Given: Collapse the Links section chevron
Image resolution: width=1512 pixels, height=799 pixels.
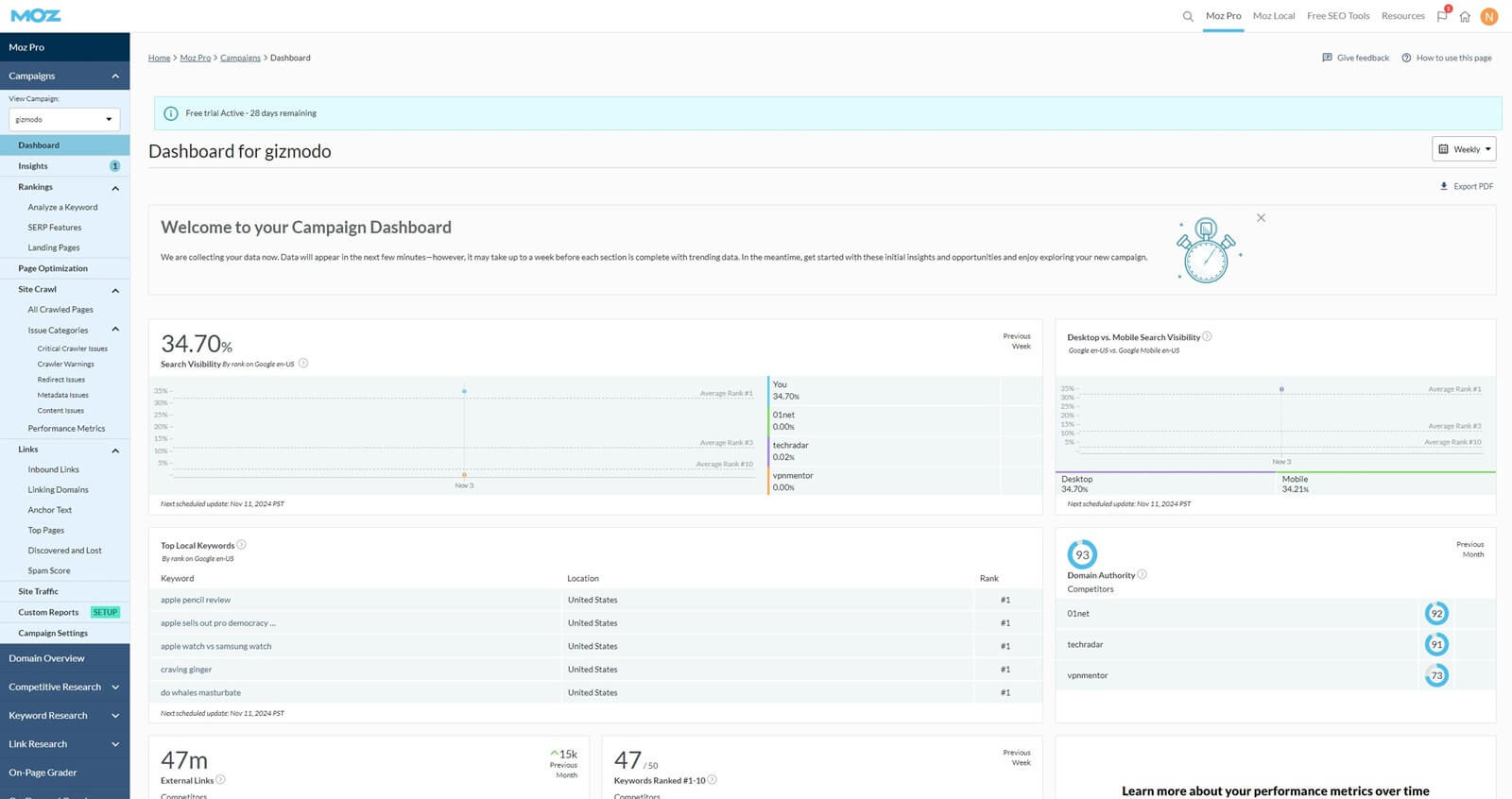Looking at the screenshot, I should pyautogui.click(x=115, y=450).
